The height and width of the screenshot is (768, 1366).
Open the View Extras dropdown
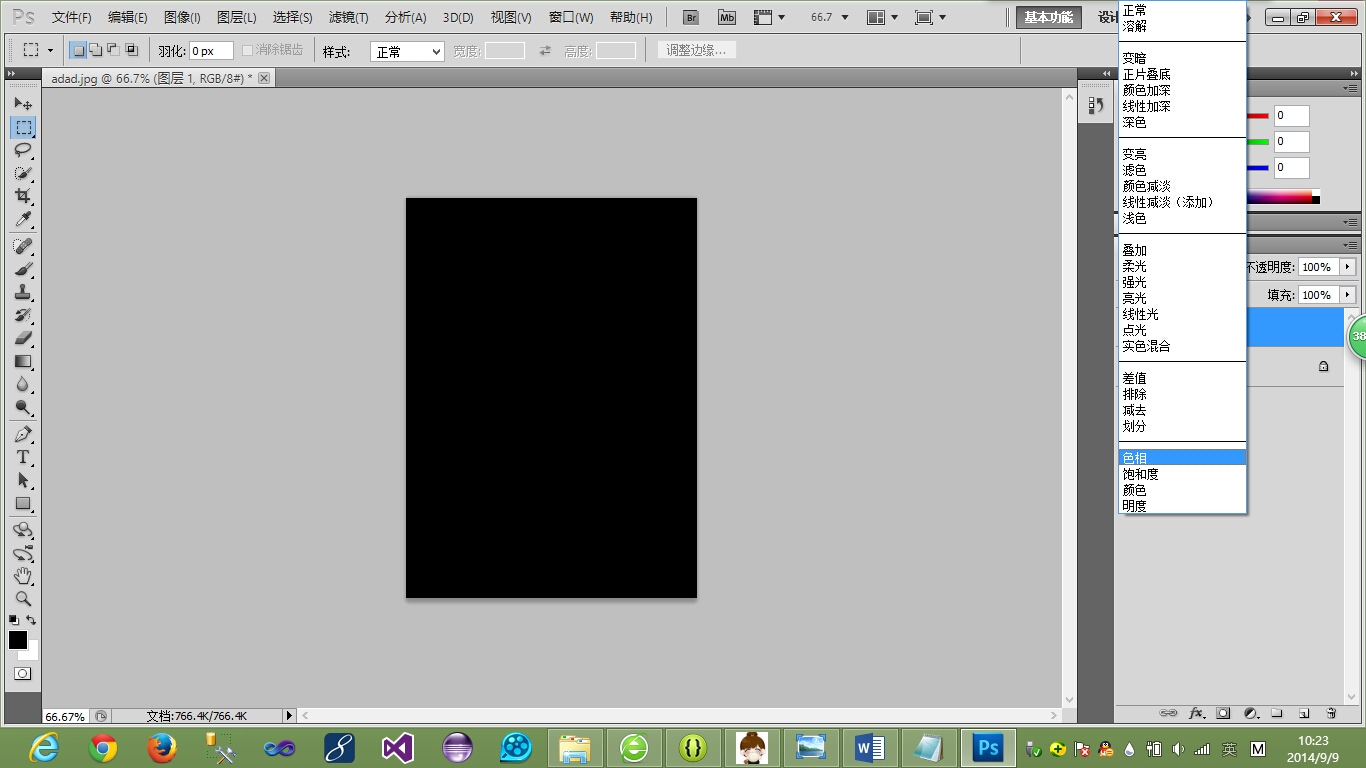tap(769, 17)
